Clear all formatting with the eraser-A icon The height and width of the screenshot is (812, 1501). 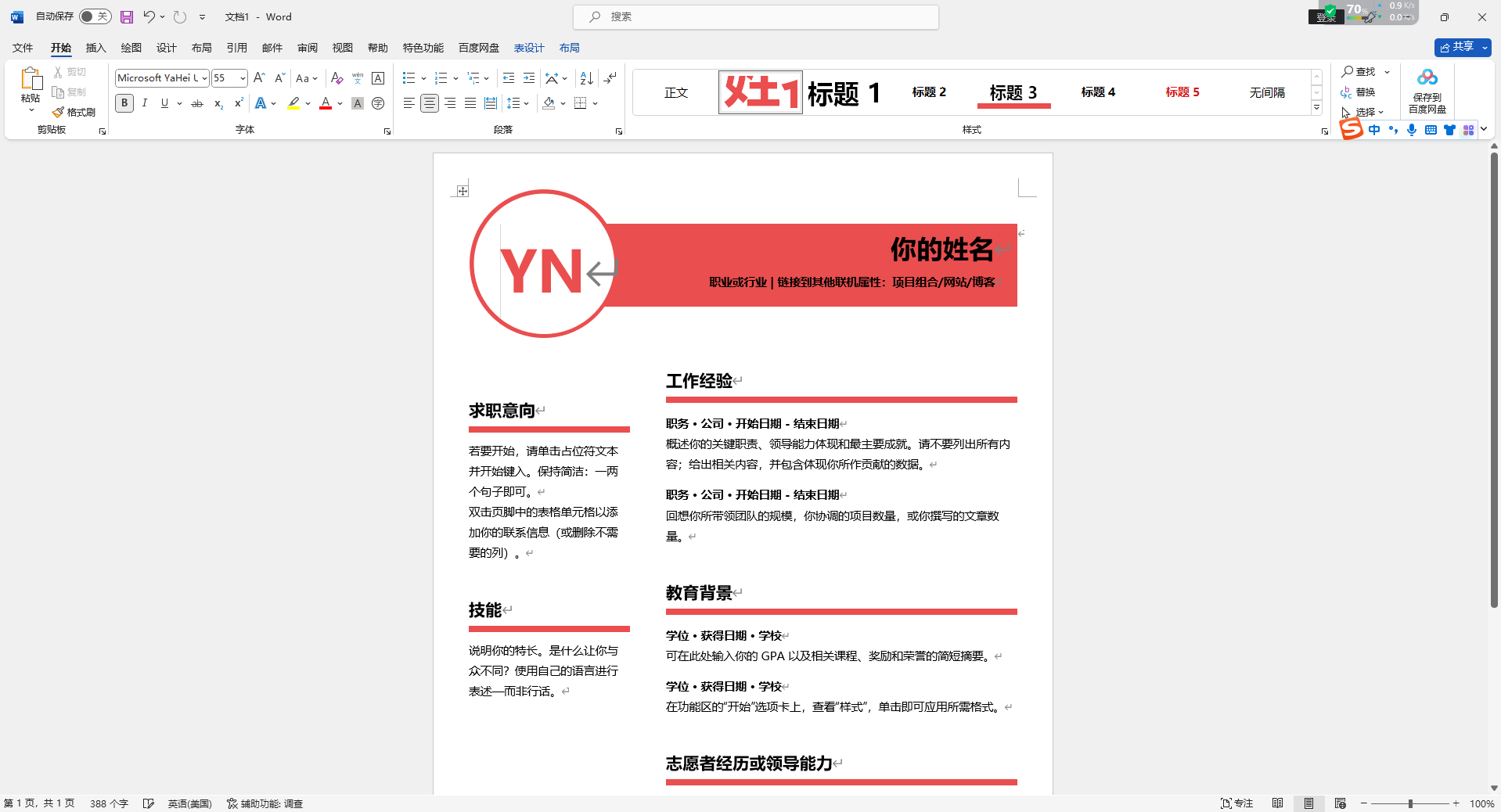pos(337,78)
